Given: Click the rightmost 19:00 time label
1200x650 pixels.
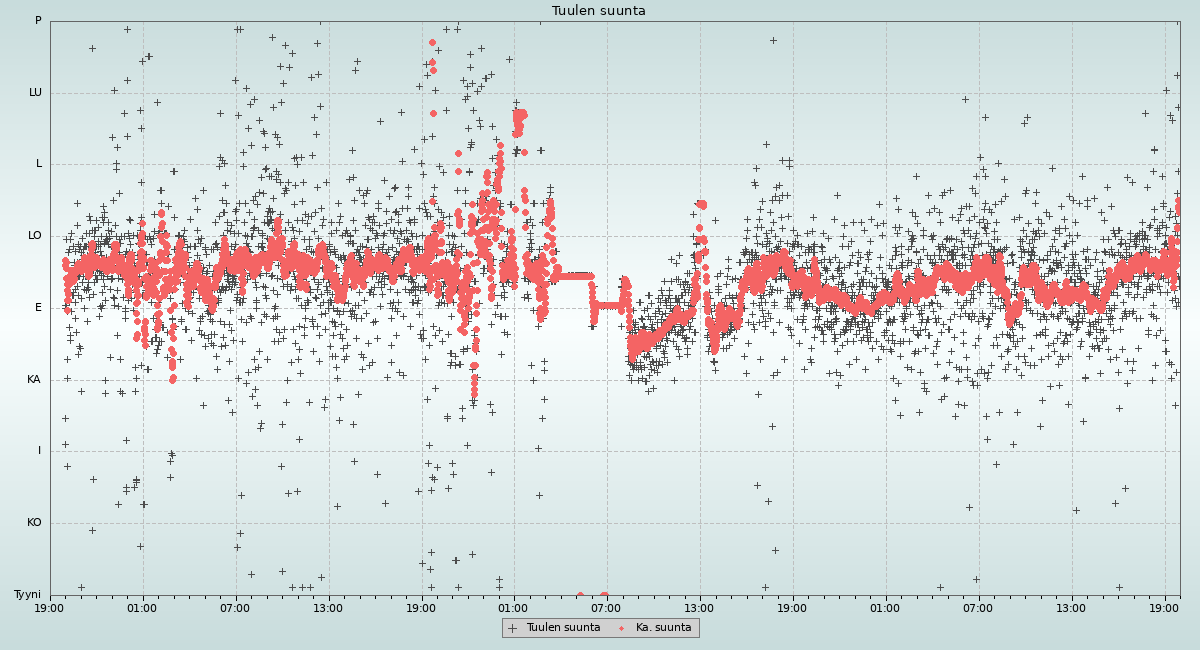Looking at the screenshot, I should [x=1164, y=607].
